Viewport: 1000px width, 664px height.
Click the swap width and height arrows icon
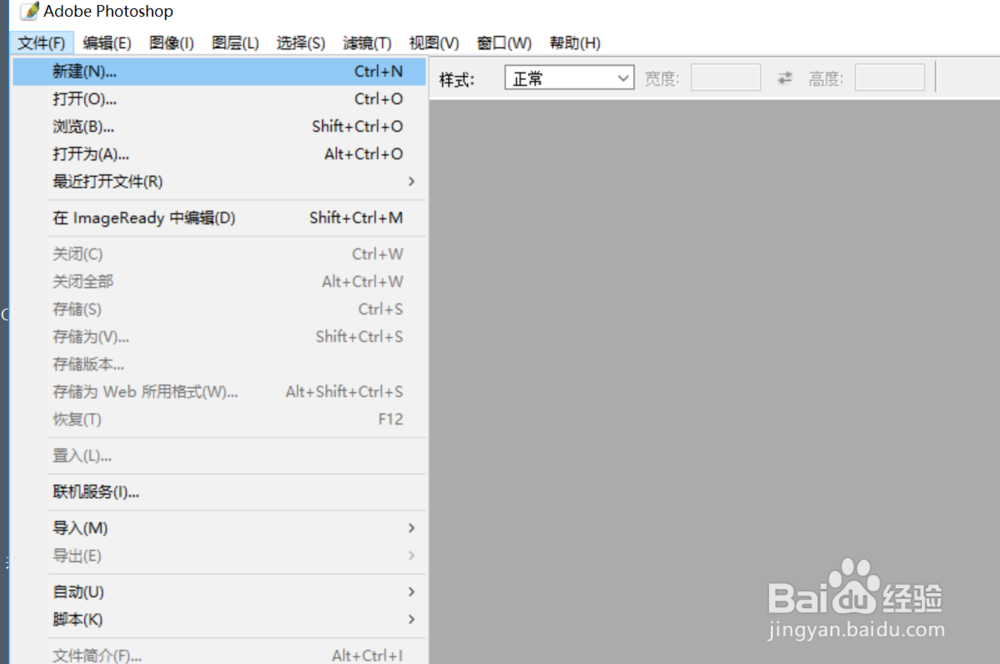point(784,78)
